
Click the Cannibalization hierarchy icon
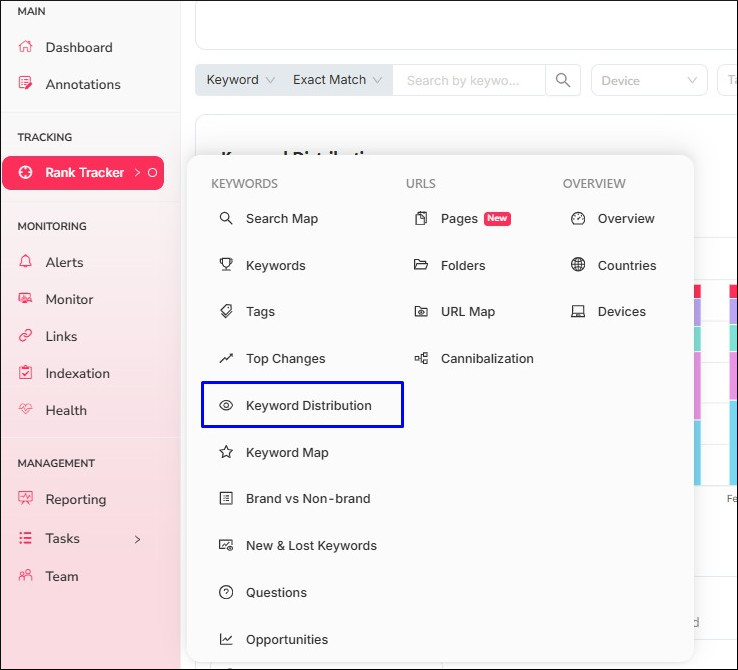(x=421, y=358)
